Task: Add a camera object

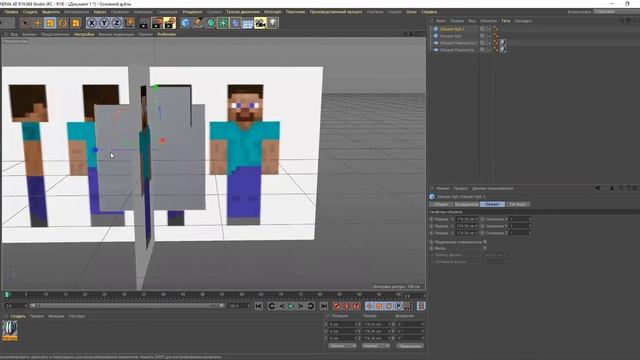Action: (260, 23)
